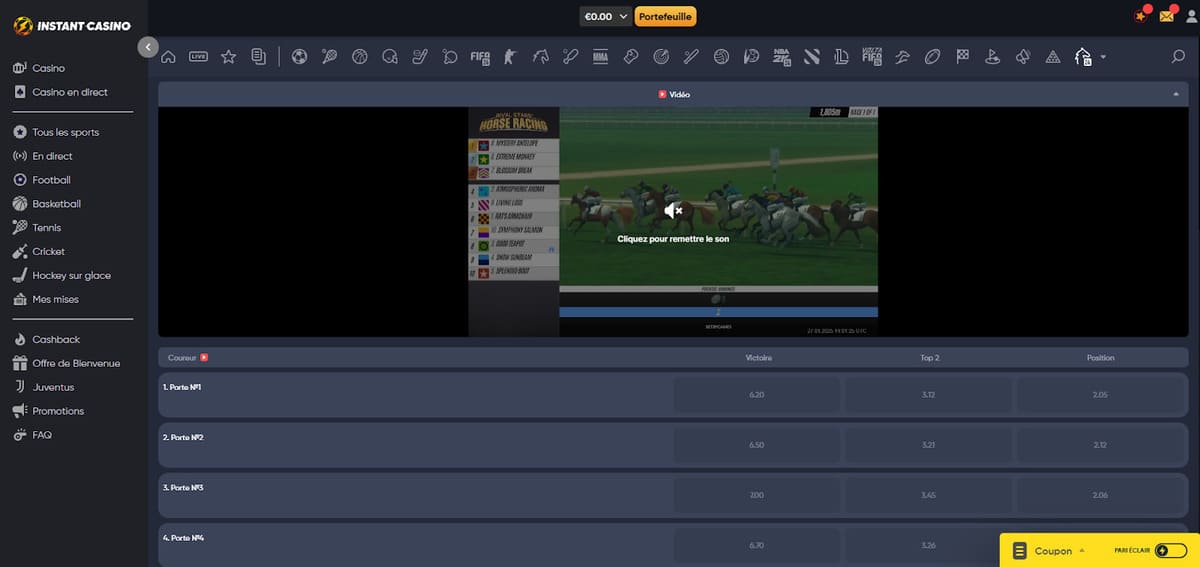Bet Victoire 6.70 on Porte №4
Viewport: 1200px width, 567px height.
pyautogui.click(x=756, y=545)
